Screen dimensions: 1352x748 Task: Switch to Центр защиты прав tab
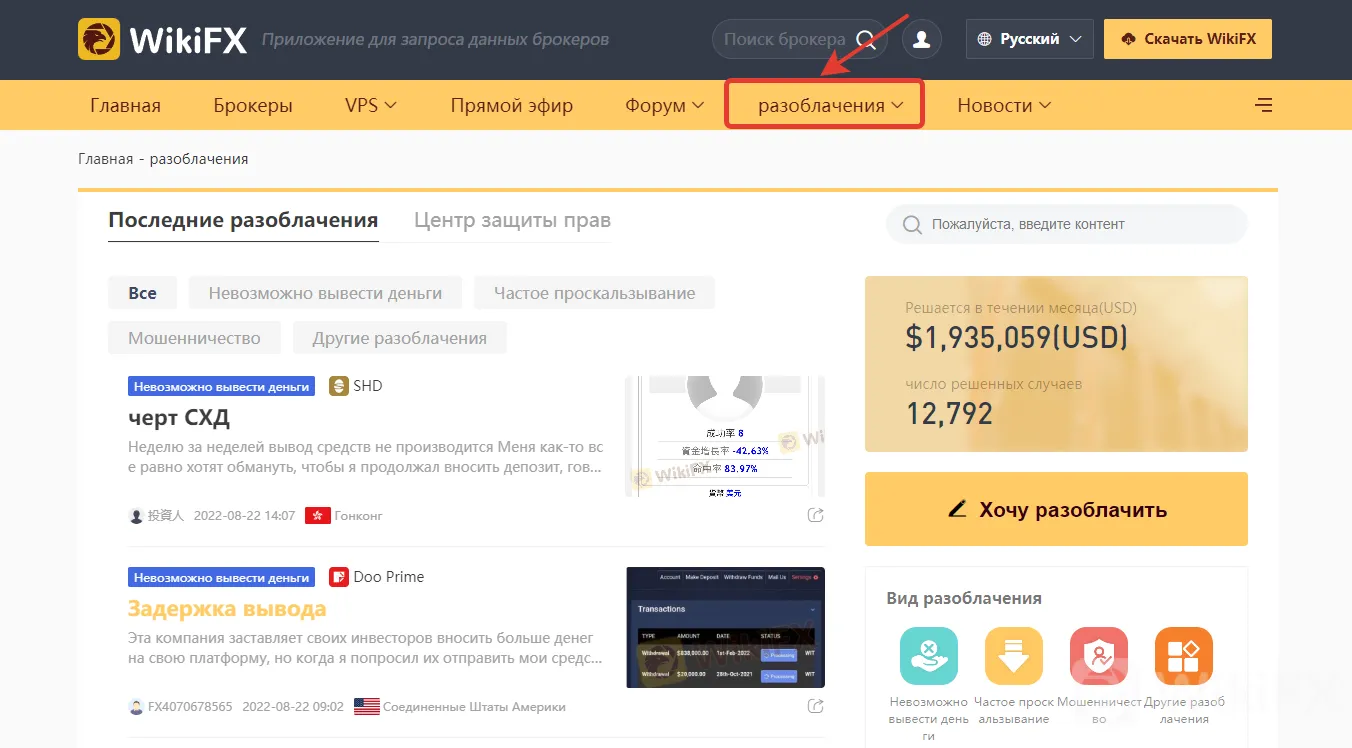pyautogui.click(x=512, y=220)
